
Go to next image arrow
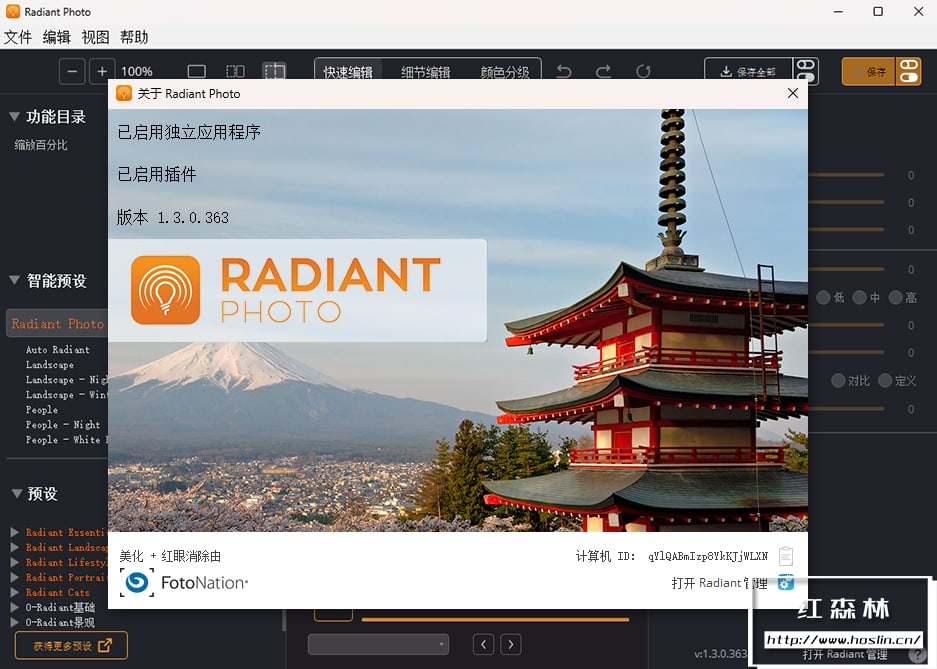tap(510, 645)
